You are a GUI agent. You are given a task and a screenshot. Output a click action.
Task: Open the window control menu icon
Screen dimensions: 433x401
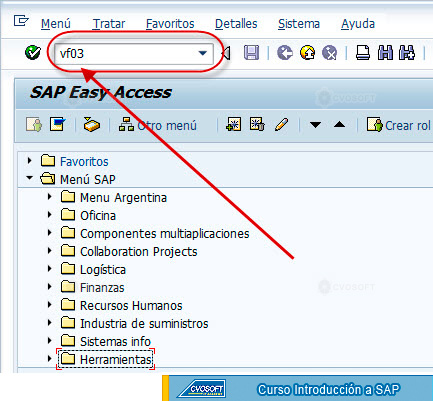click(21, 21)
